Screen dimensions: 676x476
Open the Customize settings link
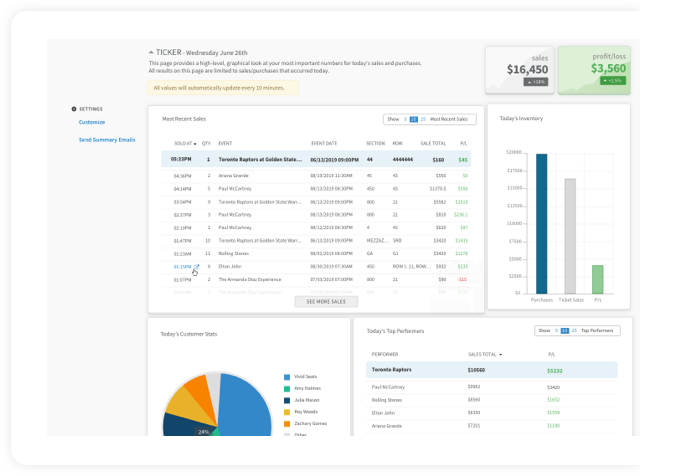pos(92,122)
